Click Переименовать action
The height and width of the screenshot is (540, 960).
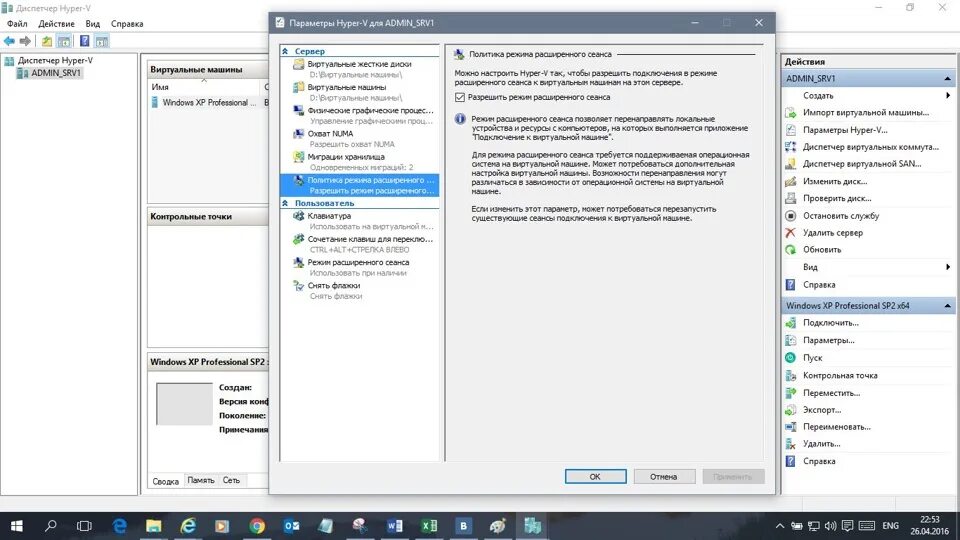click(x=836, y=427)
